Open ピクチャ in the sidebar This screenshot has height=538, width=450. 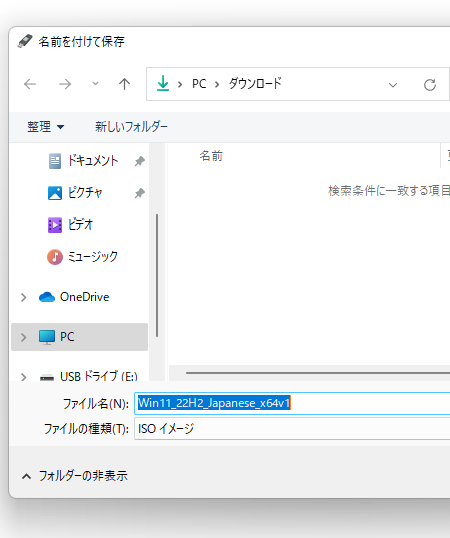pos(85,192)
